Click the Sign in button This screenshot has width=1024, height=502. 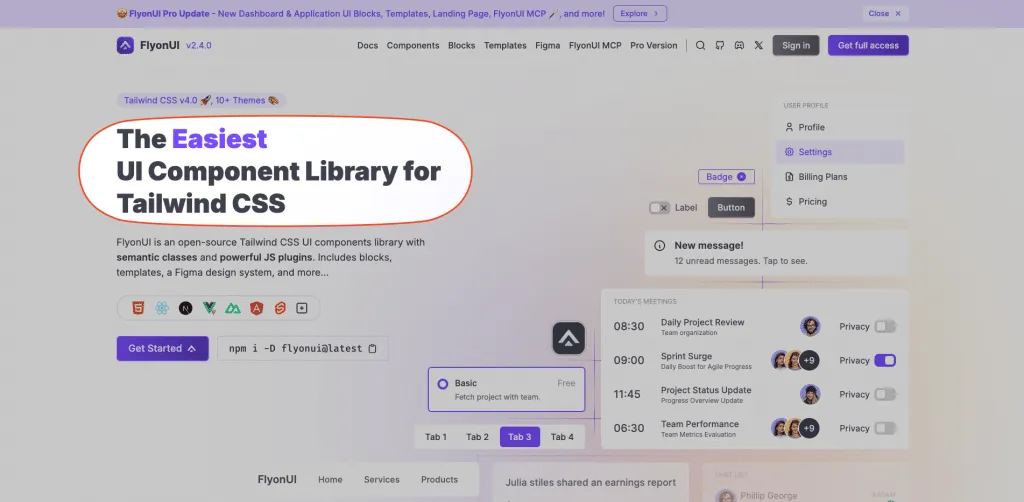(795, 46)
